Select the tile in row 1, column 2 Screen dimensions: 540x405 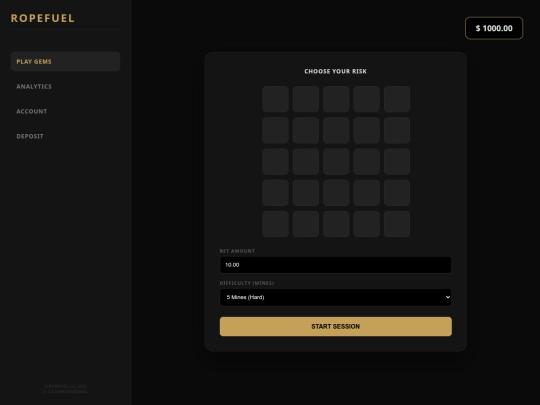tap(306, 99)
